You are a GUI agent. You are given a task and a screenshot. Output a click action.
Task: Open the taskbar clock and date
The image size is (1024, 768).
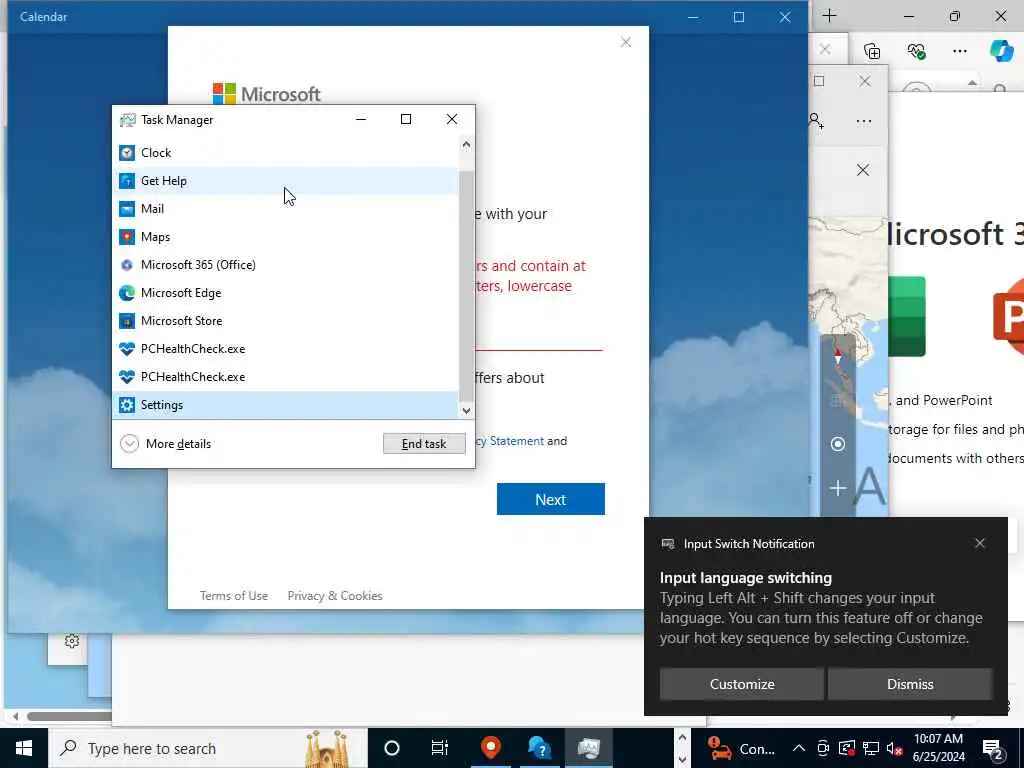[938, 748]
